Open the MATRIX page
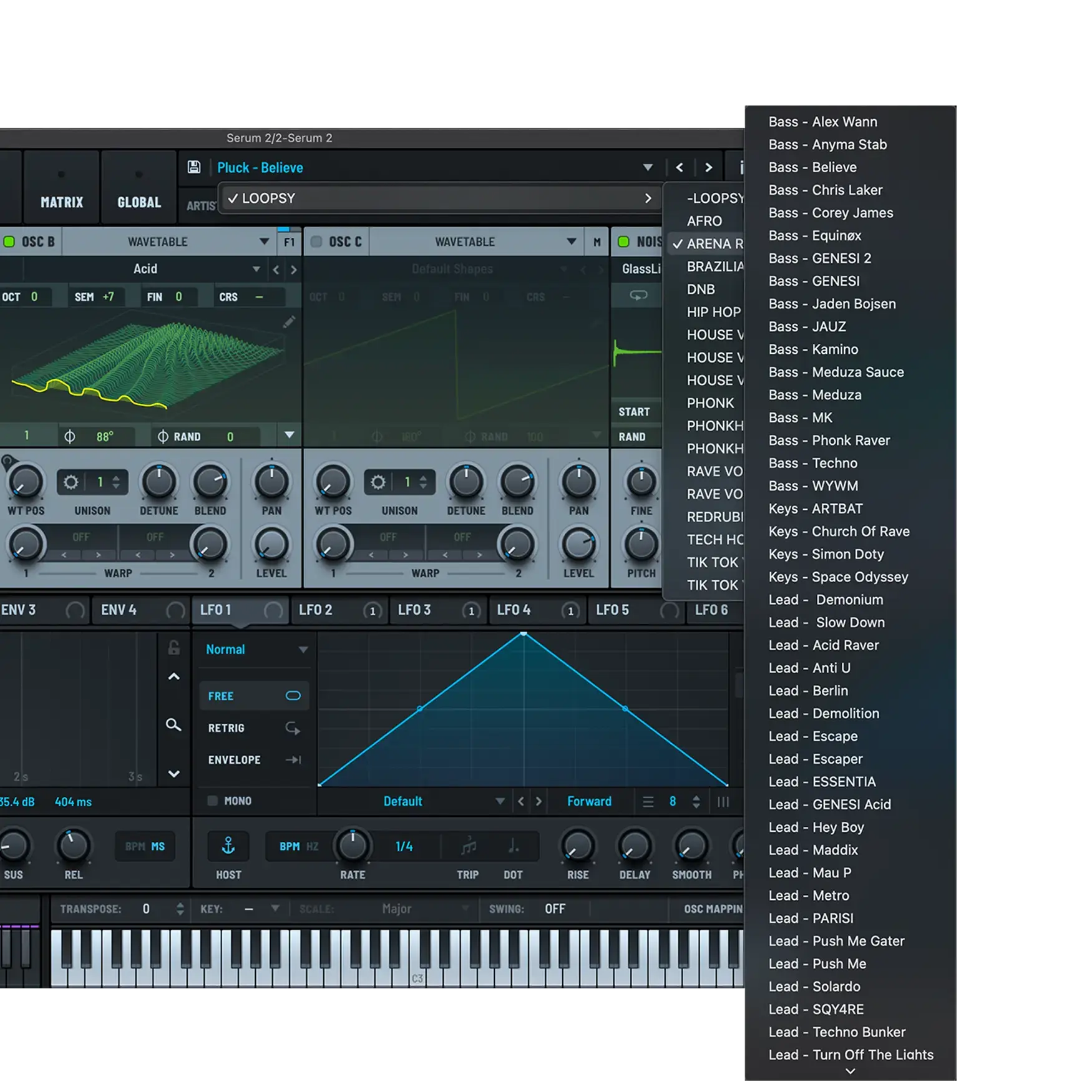 [61, 202]
